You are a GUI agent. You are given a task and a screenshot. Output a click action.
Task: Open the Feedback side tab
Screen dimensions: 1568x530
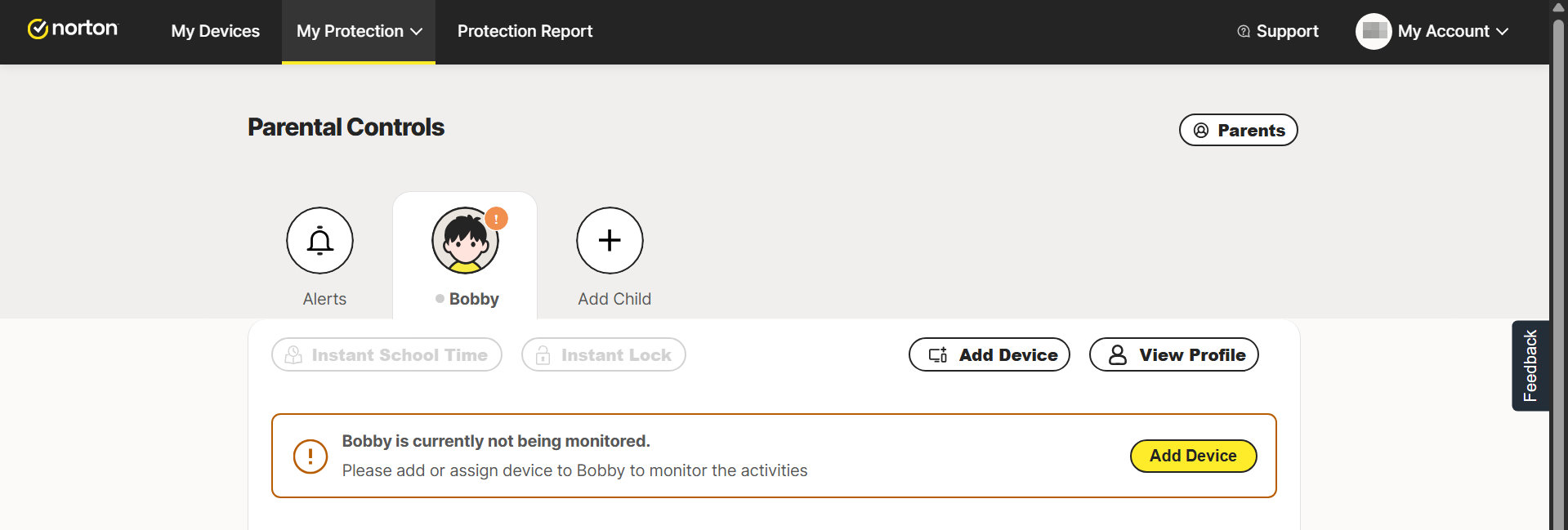[1530, 365]
